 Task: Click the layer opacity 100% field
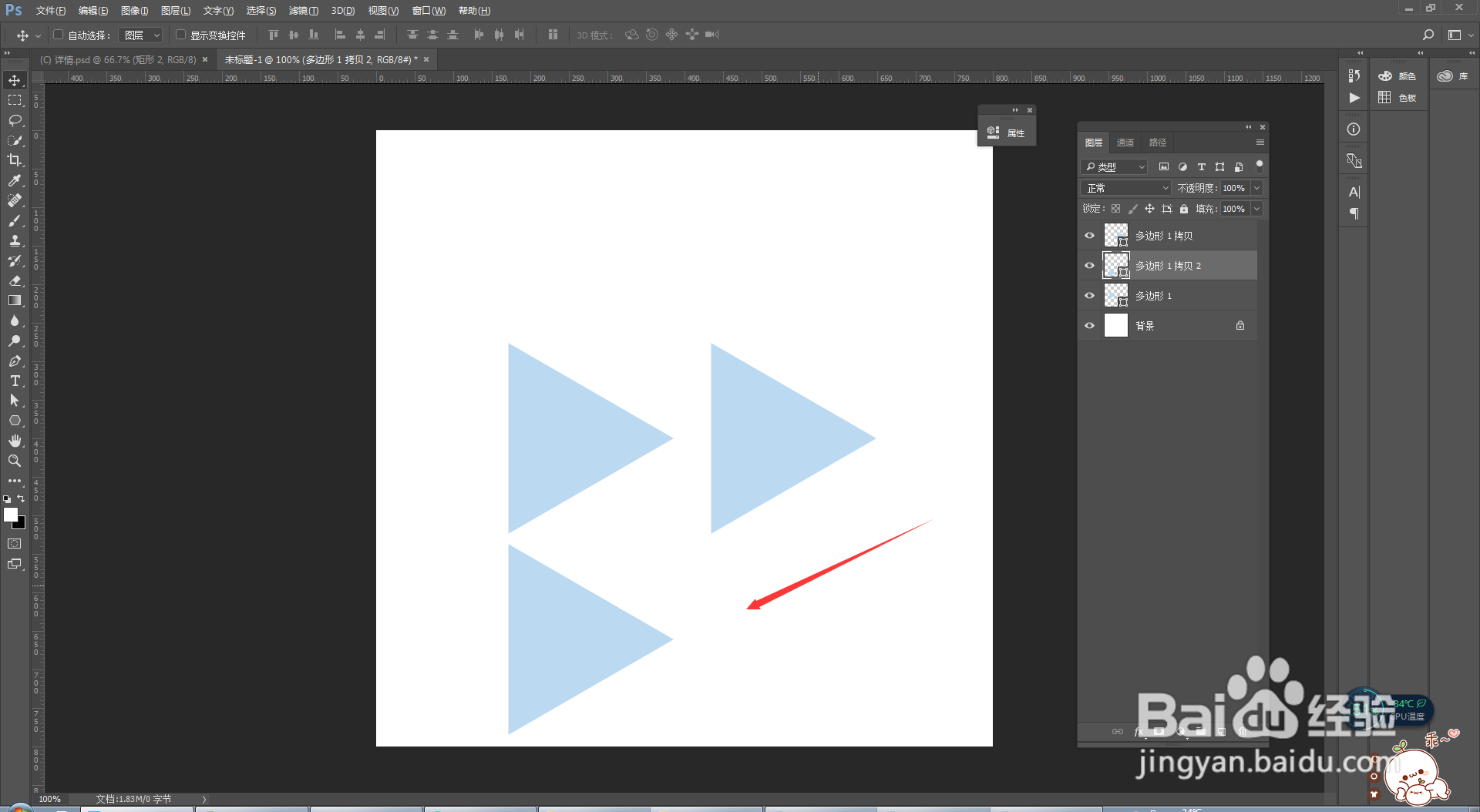tap(1234, 188)
